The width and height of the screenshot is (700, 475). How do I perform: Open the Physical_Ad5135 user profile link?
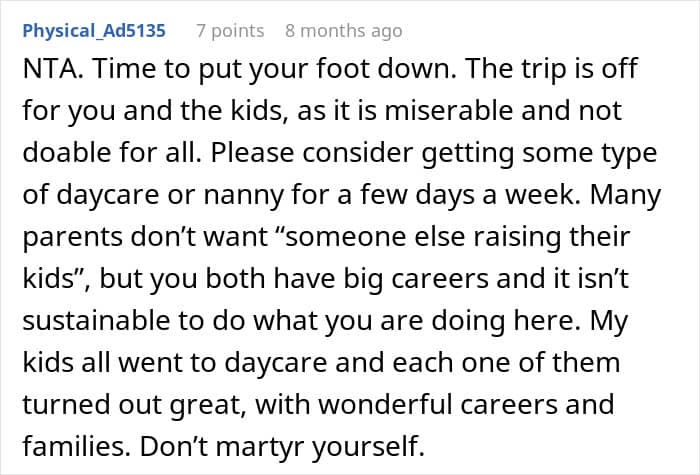point(94,31)
